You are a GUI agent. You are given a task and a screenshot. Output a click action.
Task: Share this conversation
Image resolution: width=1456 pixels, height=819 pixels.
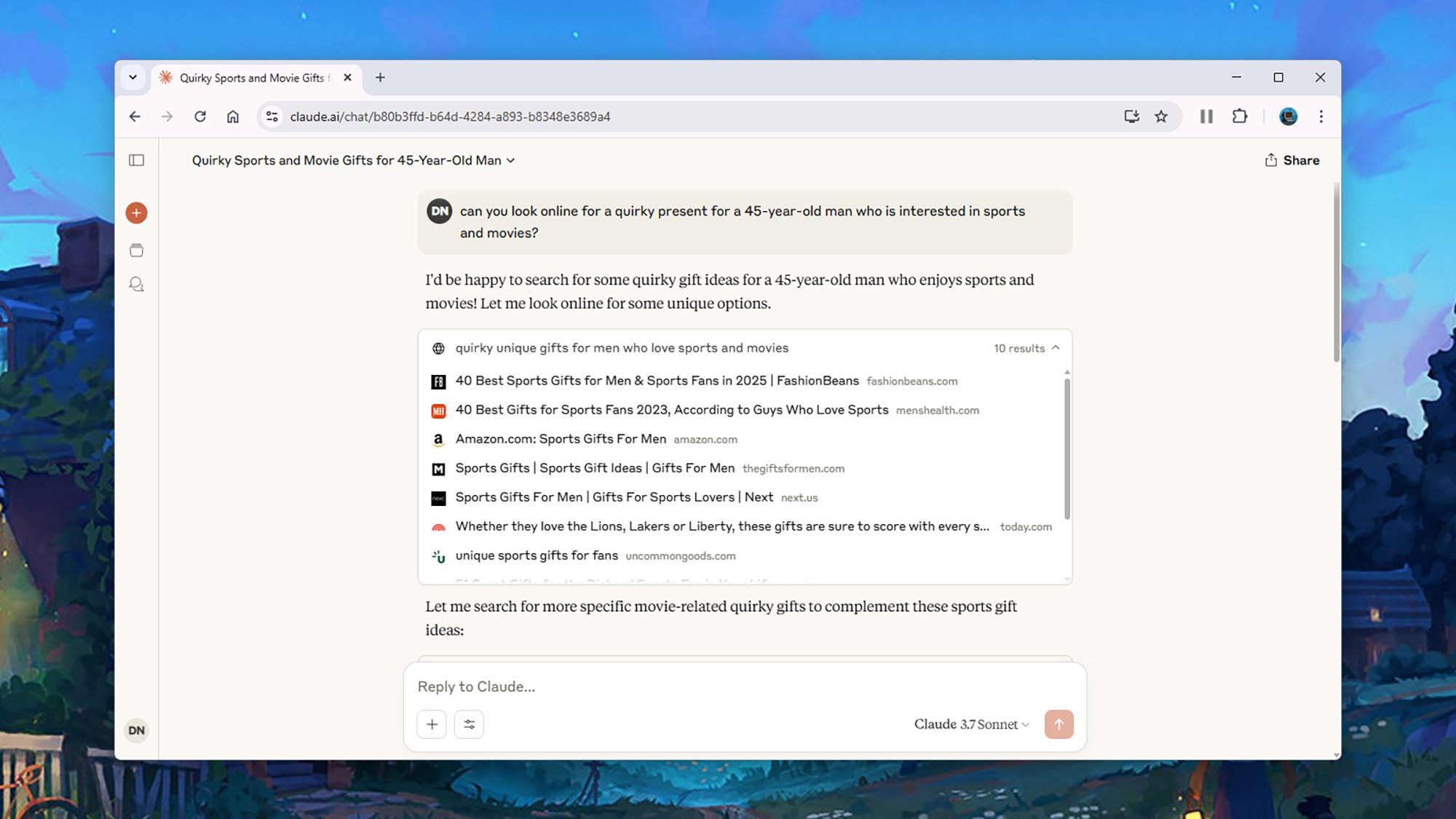click(1292, 160)
